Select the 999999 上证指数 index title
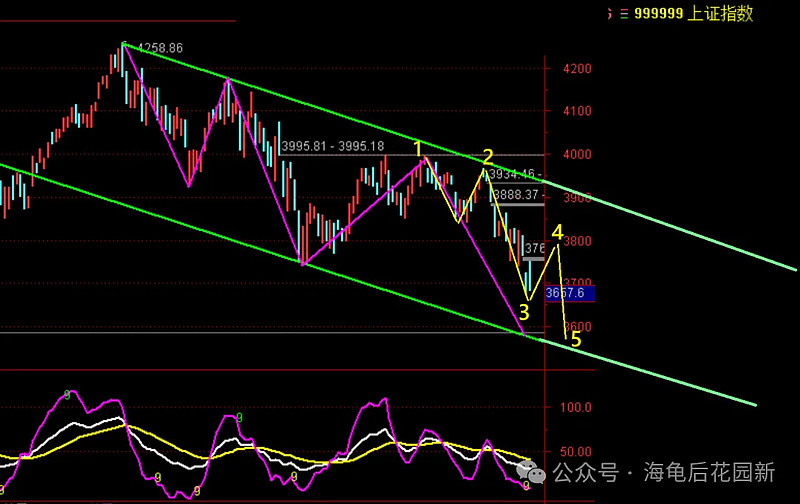800x504 pixels. click(x=693, y=14)
